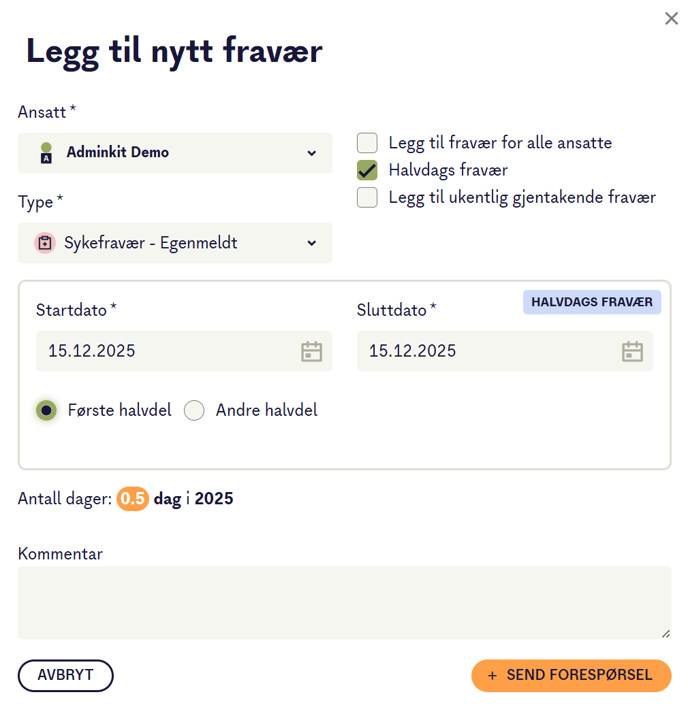The image size is (688, 718).
Task: Expand the absence Type dropdown
Action: [x=175, y=243]
